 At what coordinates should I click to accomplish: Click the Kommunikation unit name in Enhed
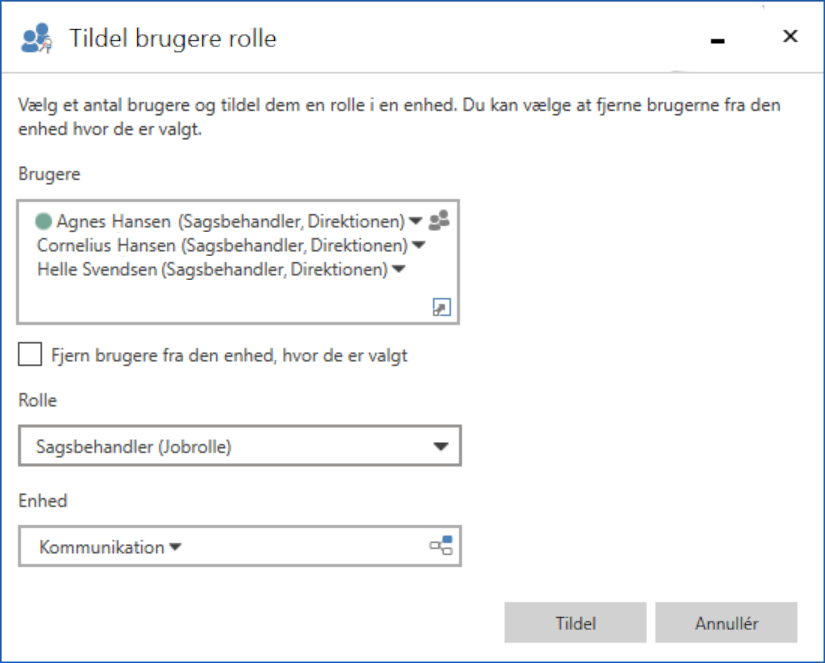(101, 547)
